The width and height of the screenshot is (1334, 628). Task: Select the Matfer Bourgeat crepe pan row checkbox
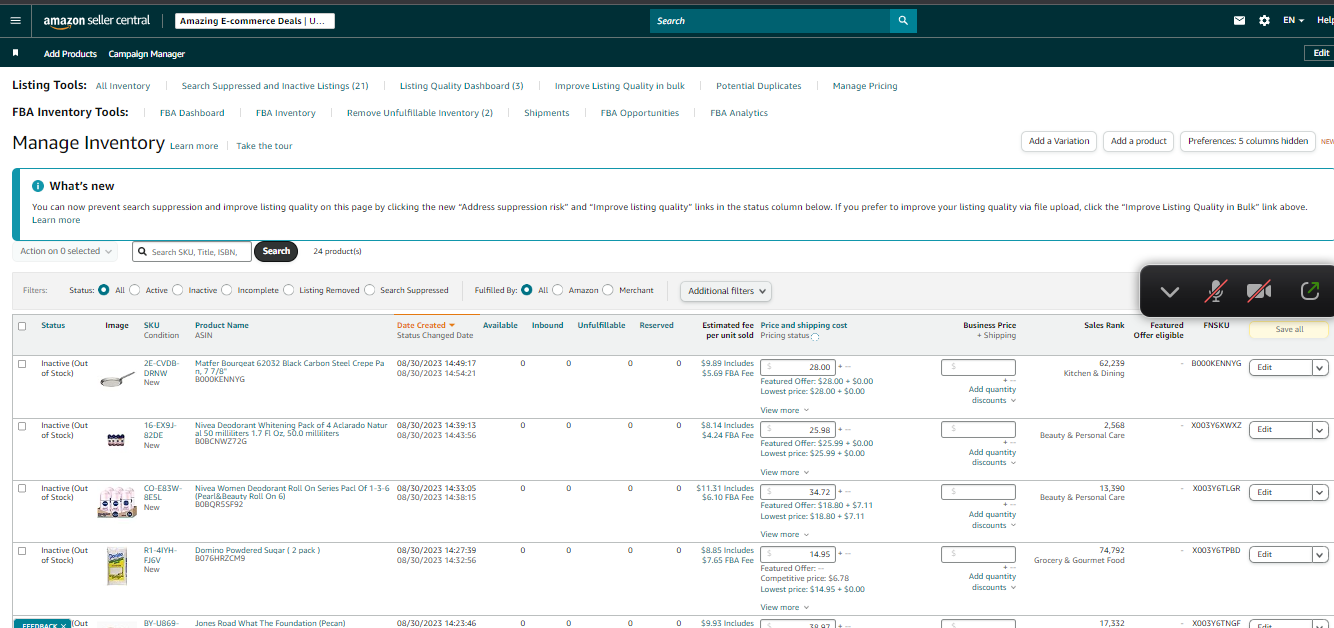22,364
